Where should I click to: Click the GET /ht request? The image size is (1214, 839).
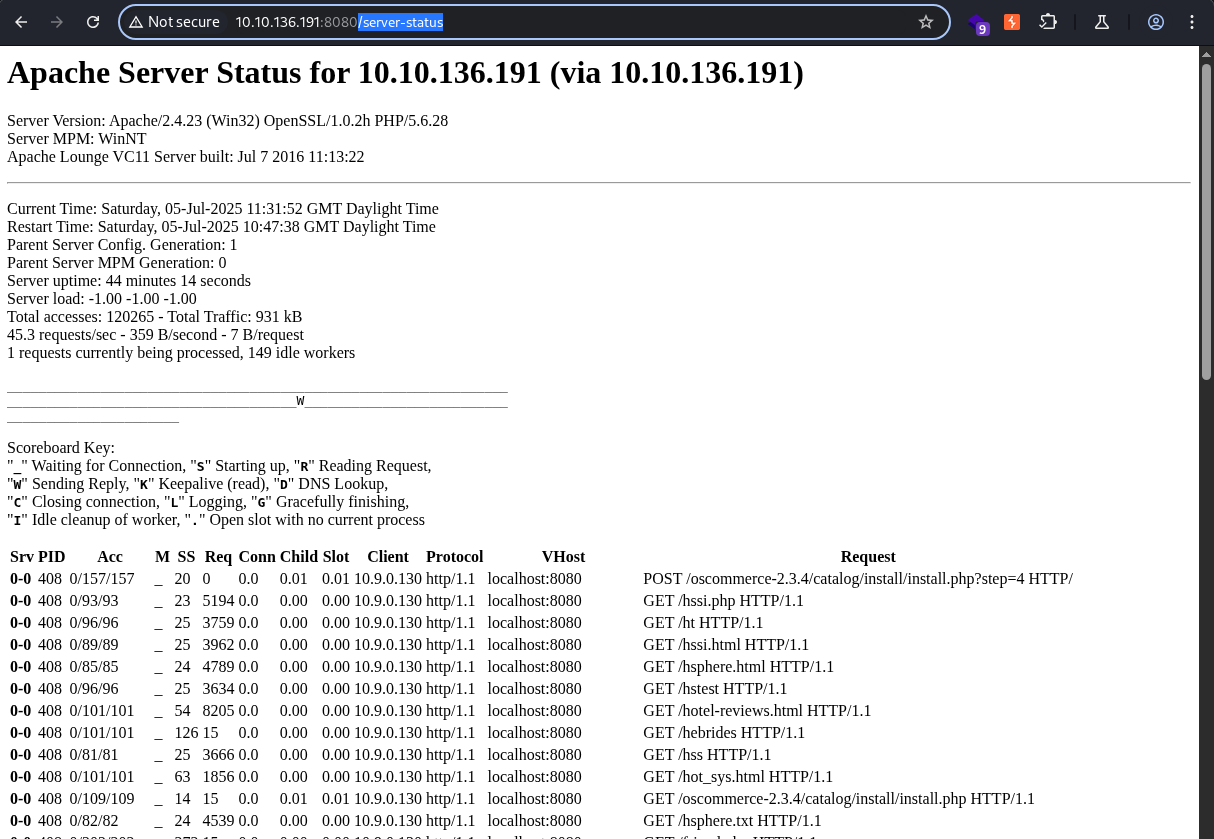[703, 623]
